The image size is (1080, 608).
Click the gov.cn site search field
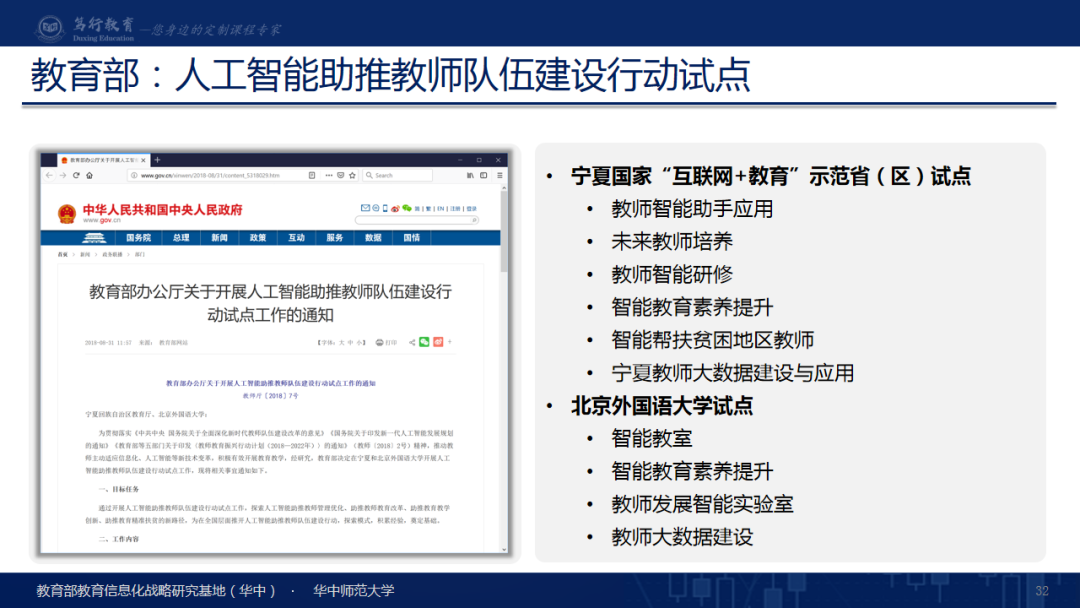coord(417,220)
